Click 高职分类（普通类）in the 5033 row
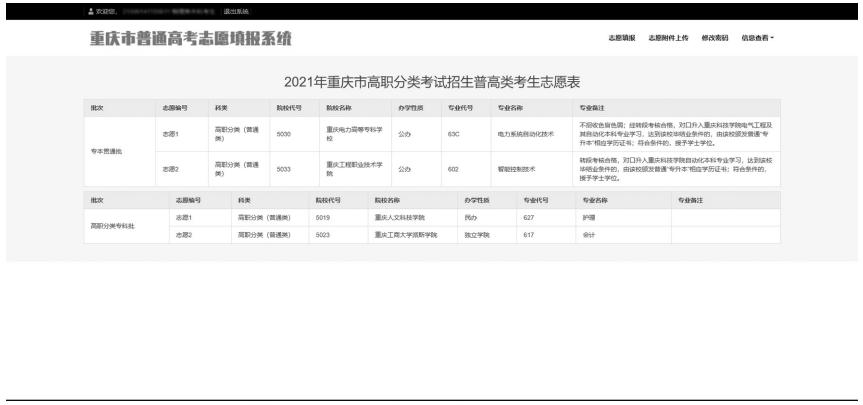This screenshot has width=863, height=405. 237,169
